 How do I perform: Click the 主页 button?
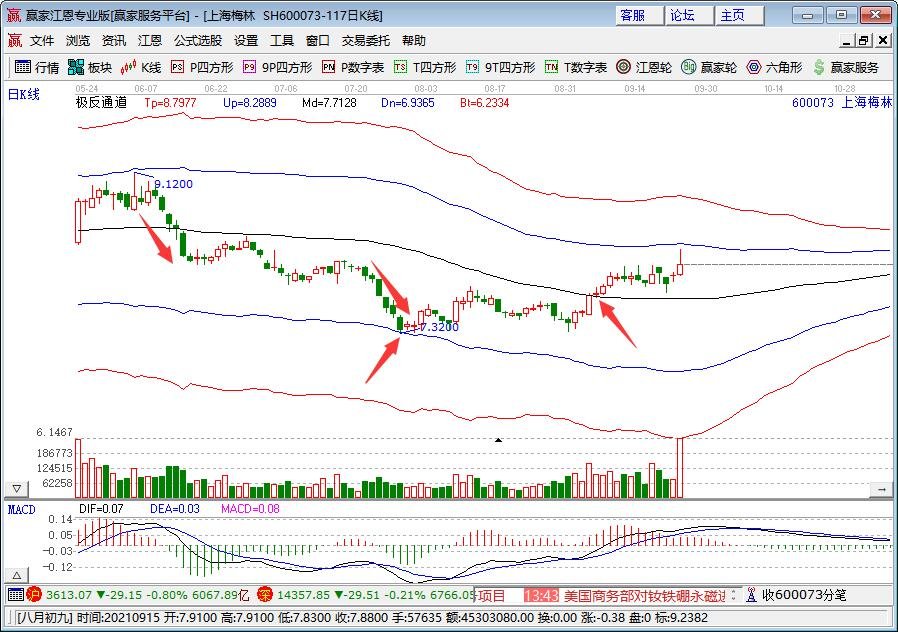[739, 15]
